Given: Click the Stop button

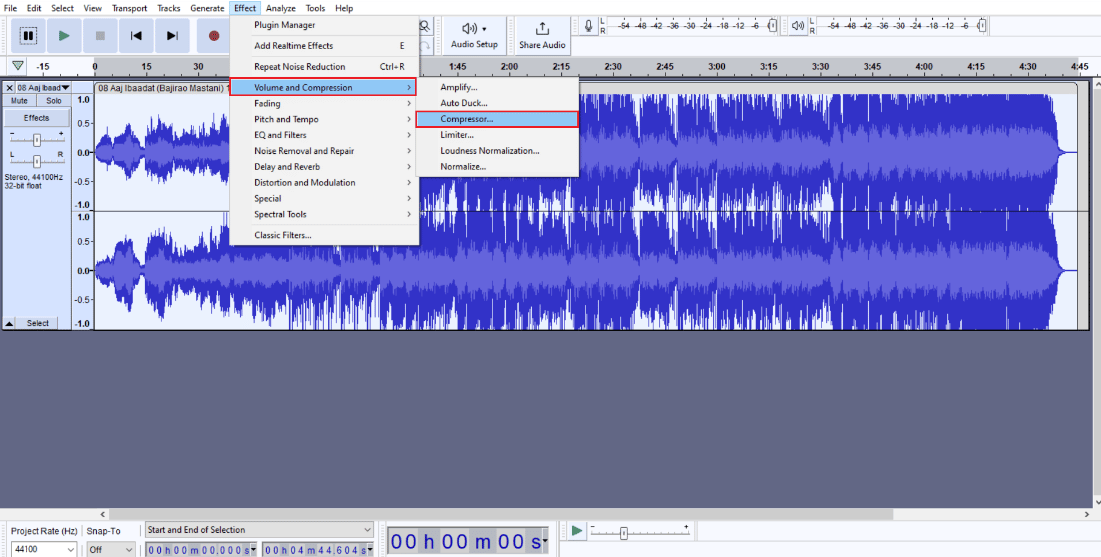Looking at the screenshot, I should coord(100,36).
